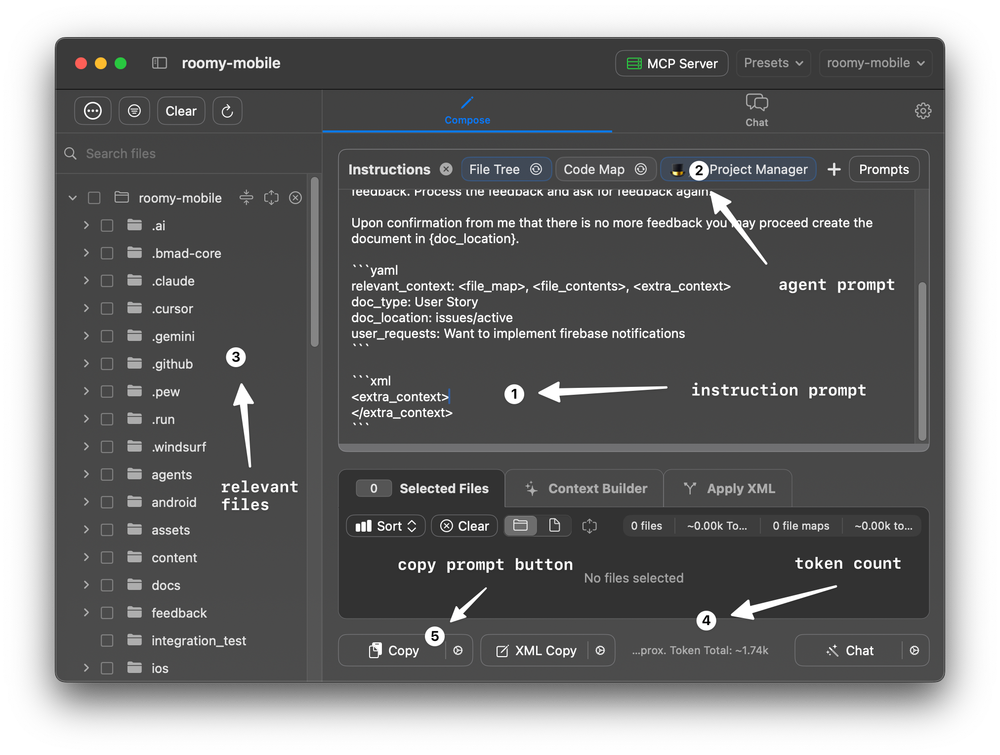
Task: Switch to the Compose tab
Action: click(x=467, y=111)
